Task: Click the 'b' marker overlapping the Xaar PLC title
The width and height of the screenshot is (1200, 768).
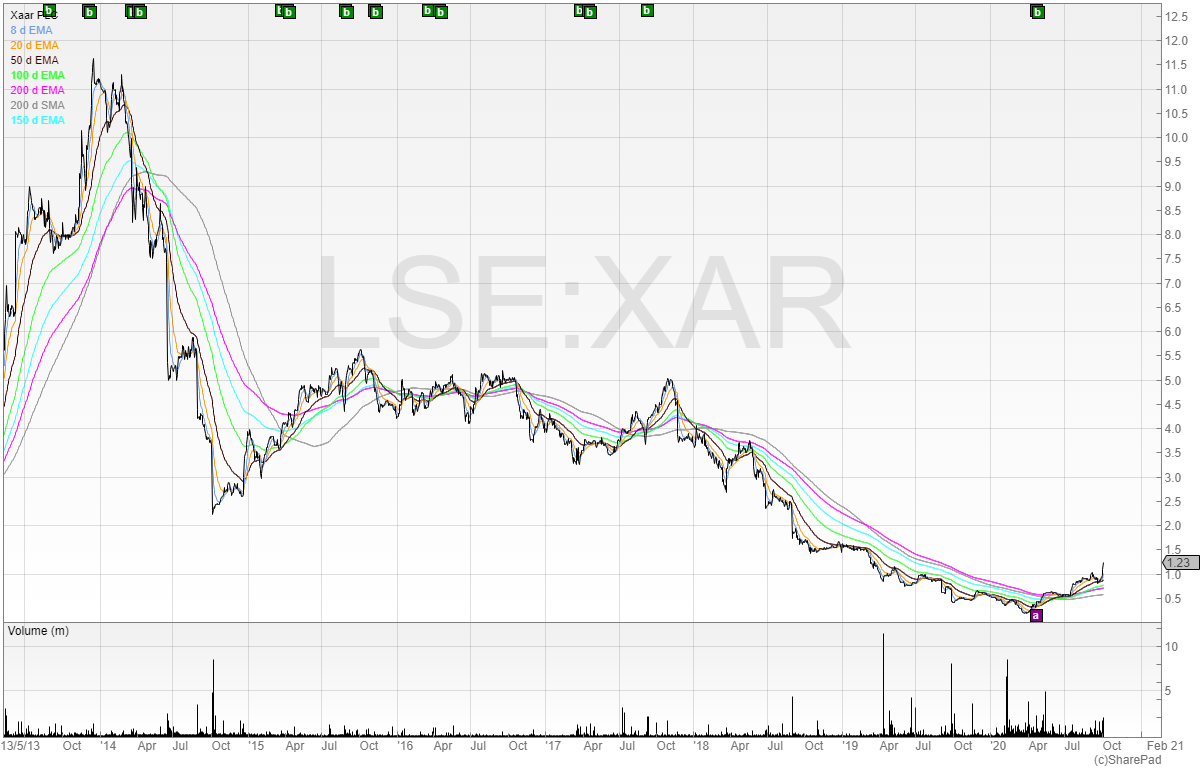Action: tap(49, 11)
